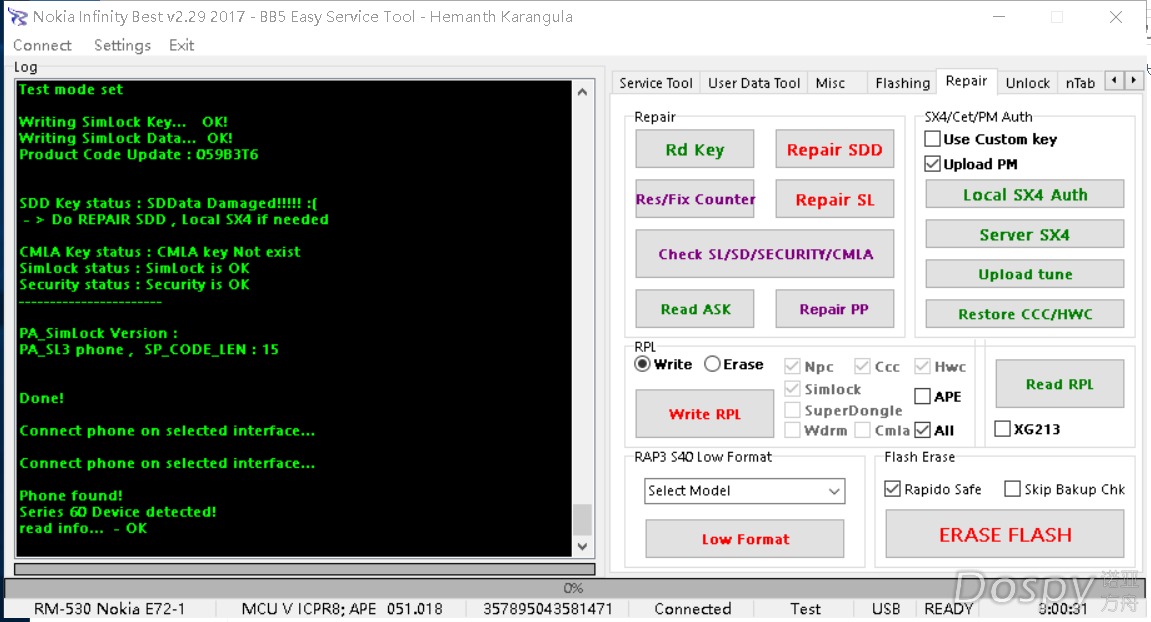Uncheck the Upload PM checkbox

click(x=932, y=164)
